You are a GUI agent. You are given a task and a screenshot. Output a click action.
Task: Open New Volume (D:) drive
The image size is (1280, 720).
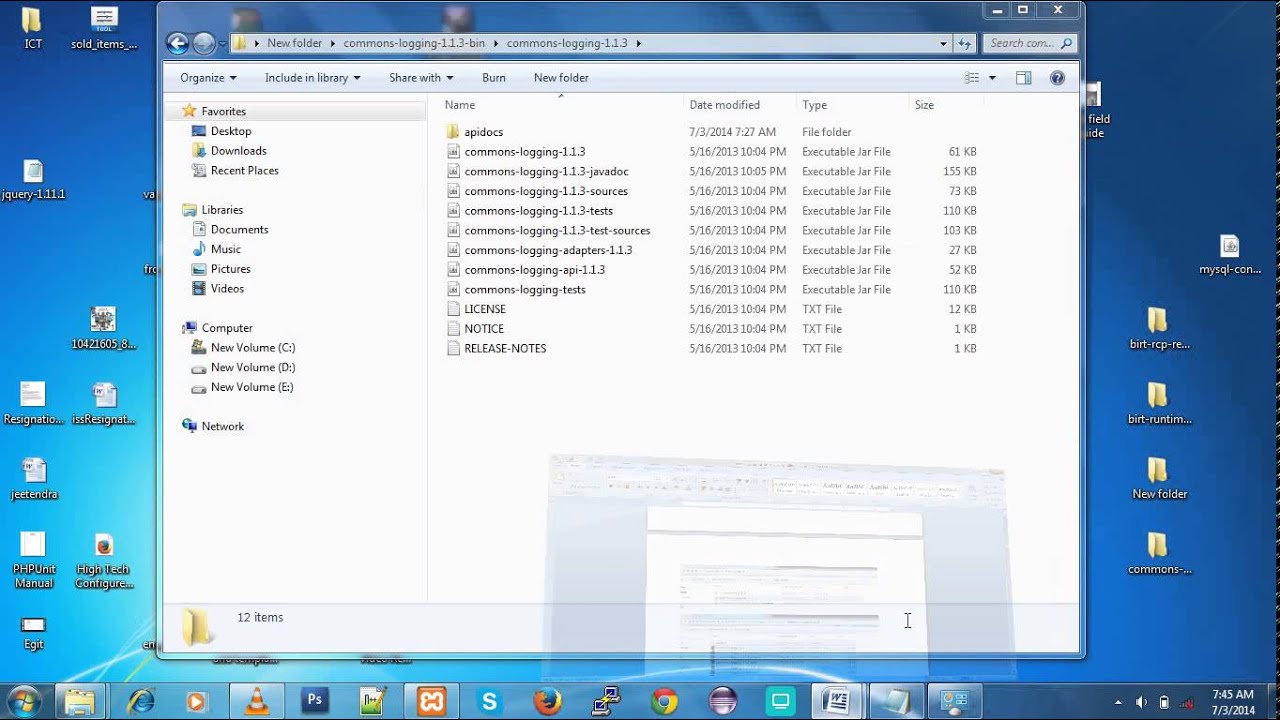click(252, 368)
